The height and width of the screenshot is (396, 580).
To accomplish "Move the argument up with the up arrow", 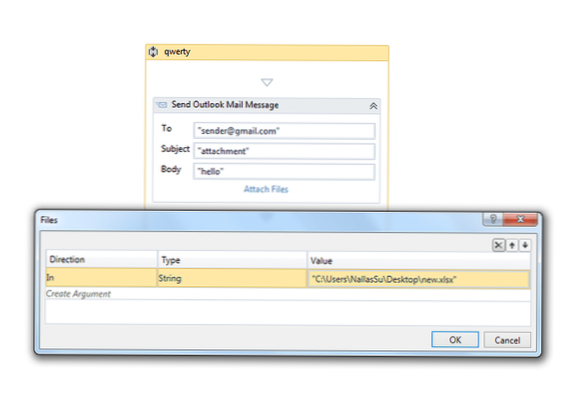I will [512, 245].
